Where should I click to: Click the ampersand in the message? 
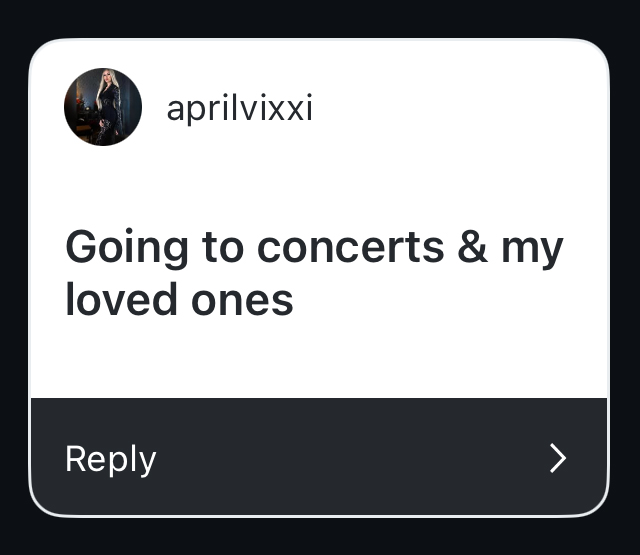473,247
